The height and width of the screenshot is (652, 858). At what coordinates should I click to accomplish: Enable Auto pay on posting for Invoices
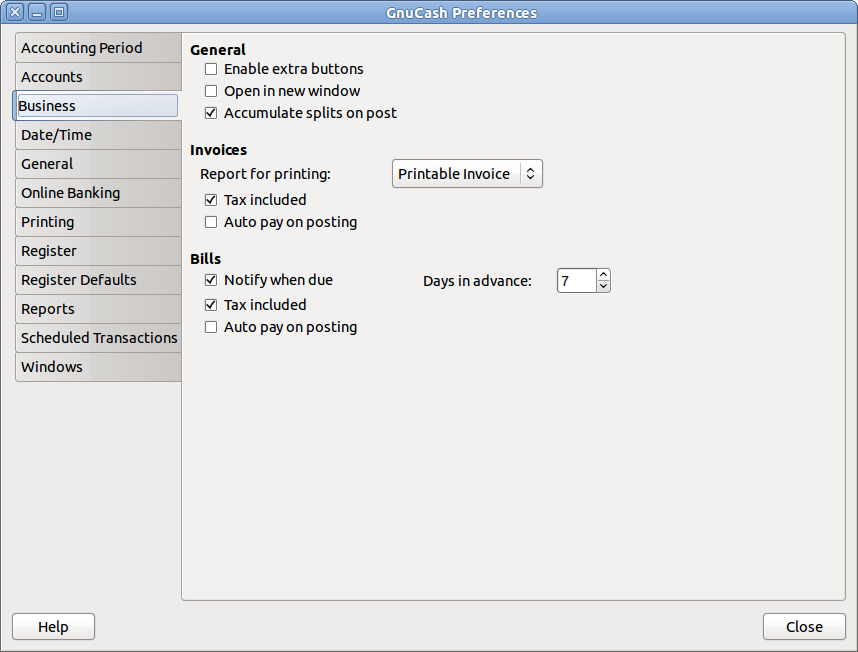point(211,222)
